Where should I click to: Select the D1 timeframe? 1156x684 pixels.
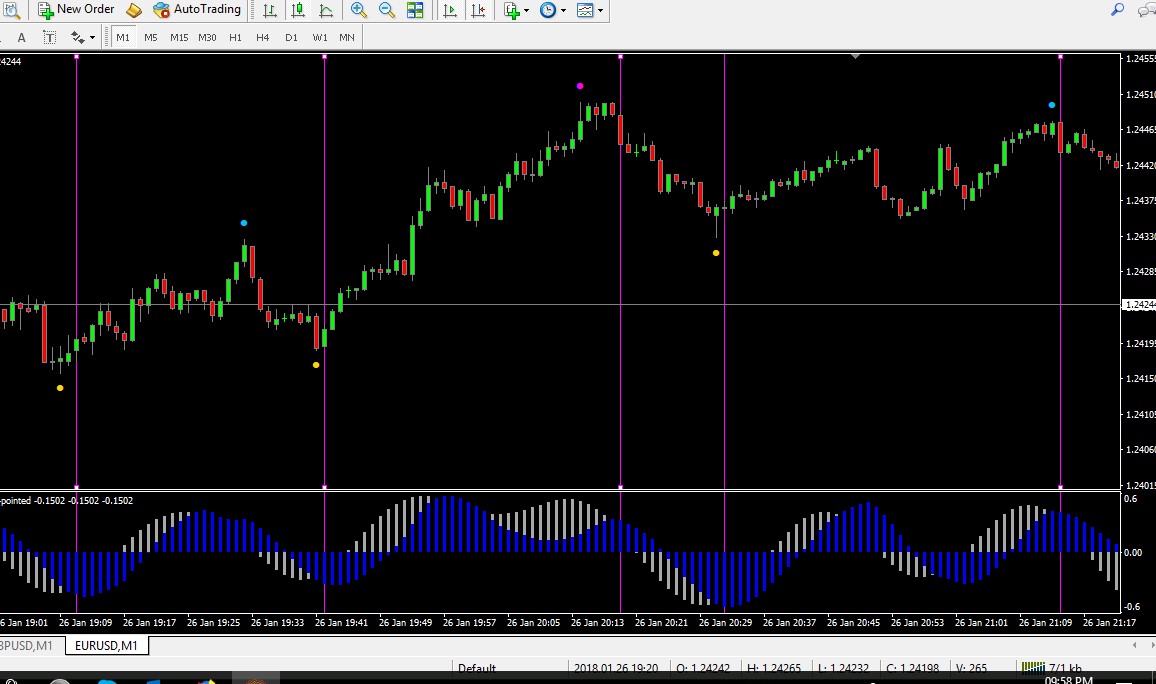291,38
